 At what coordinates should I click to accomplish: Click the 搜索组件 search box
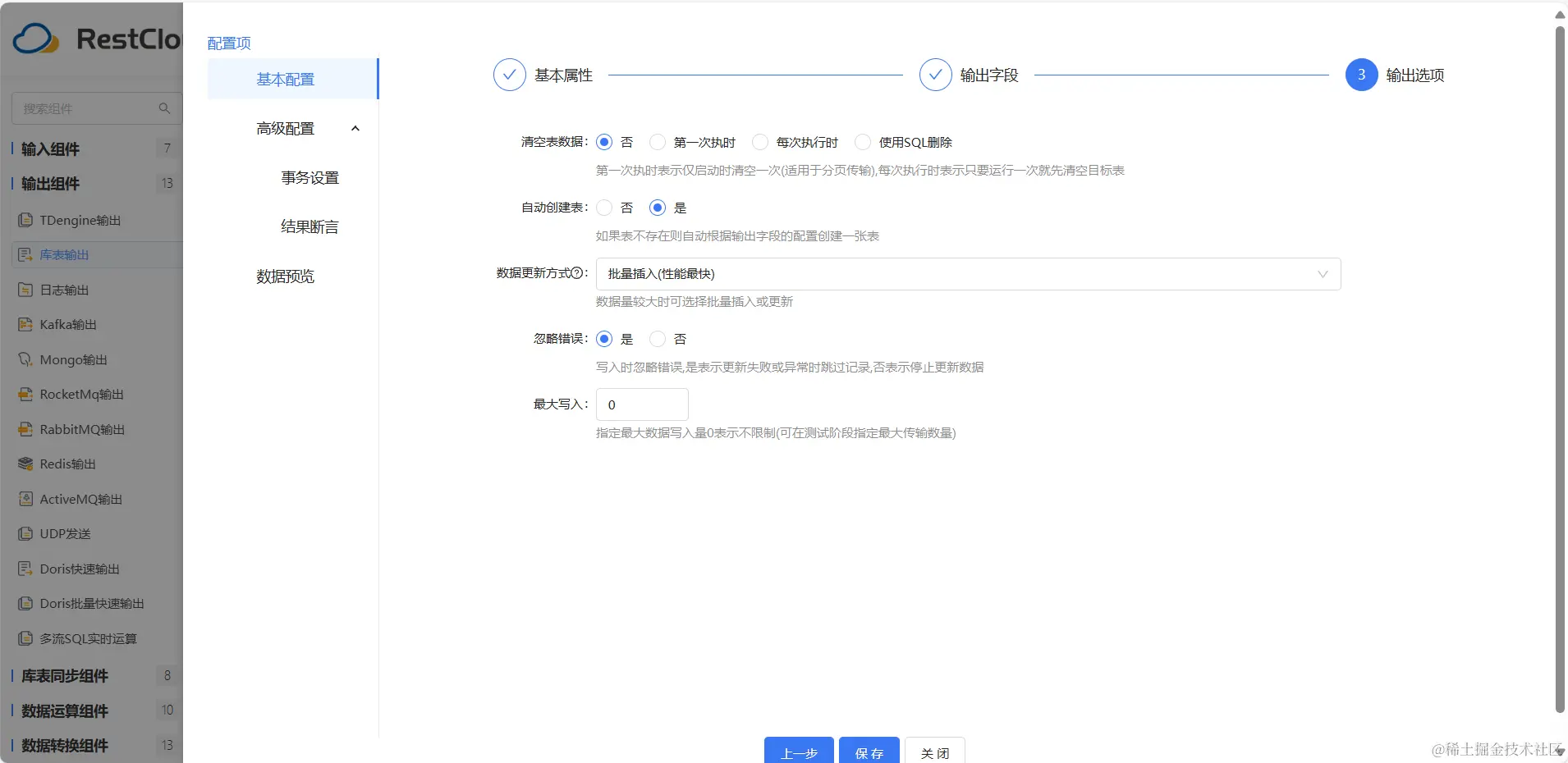[x=96, y=108]
